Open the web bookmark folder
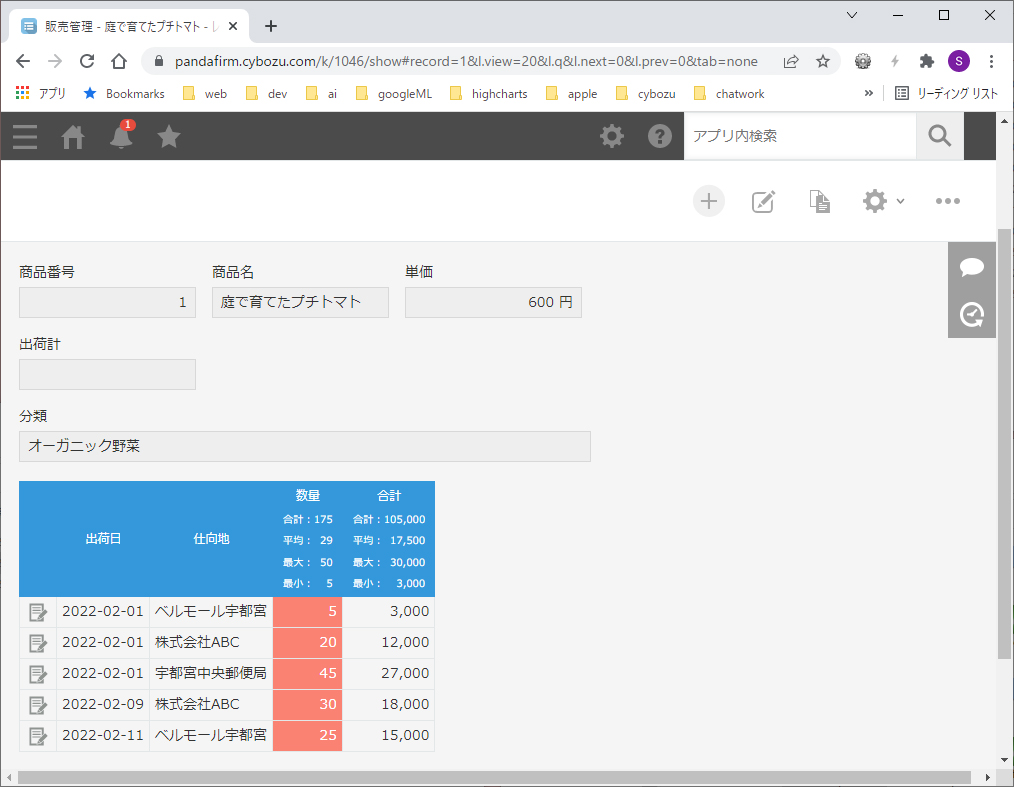Viewport: 1014px width, 787px height. pyautogui.click(x=205, y=94)
